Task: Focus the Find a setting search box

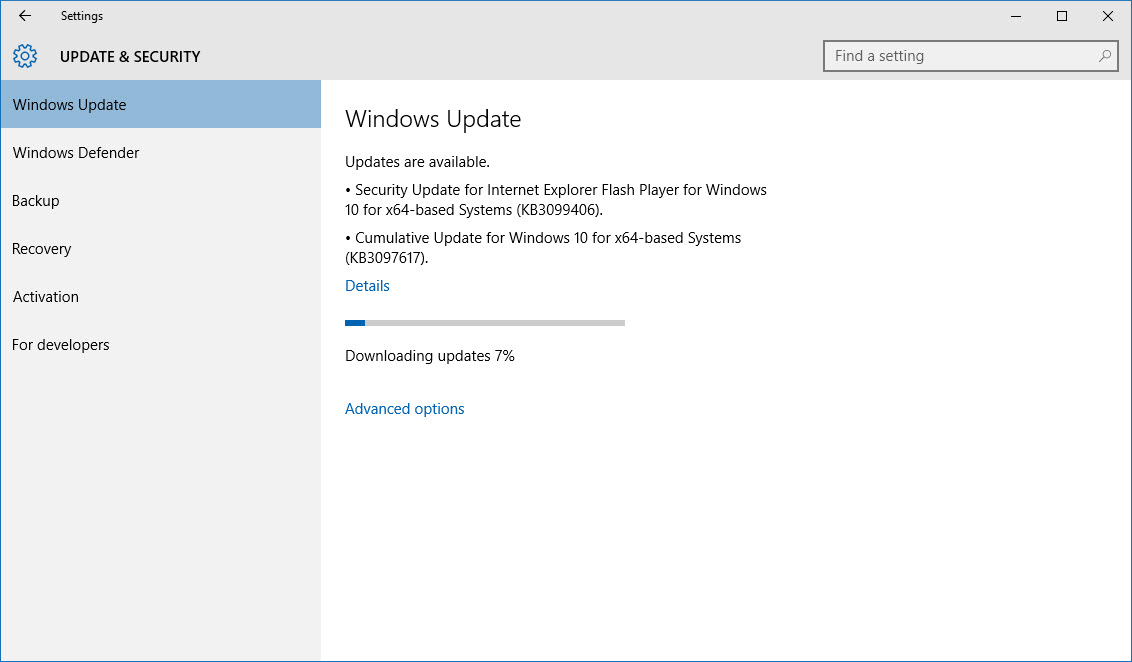Action: click(970, 56)
